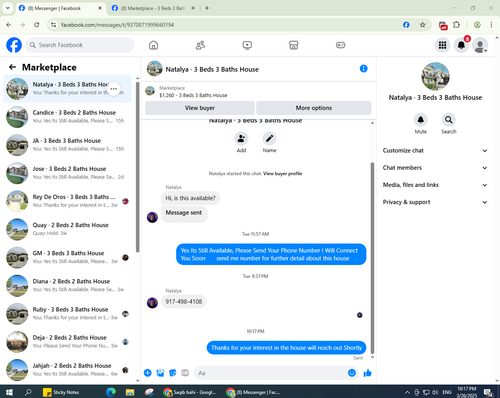Open Ruby - 3 Beds 3 Baths House chat
Image resolution: width=500 pixels, height=398 pixels.
tap(67, 314)
